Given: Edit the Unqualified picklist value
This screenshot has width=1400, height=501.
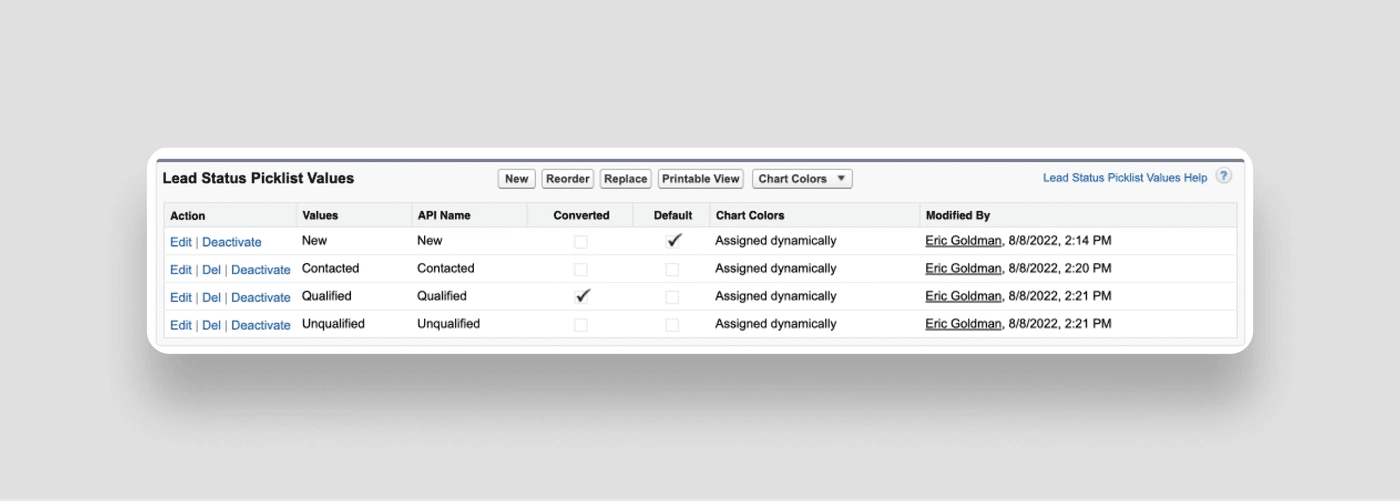Looking at the screenshot, I should tap(180, 326).
